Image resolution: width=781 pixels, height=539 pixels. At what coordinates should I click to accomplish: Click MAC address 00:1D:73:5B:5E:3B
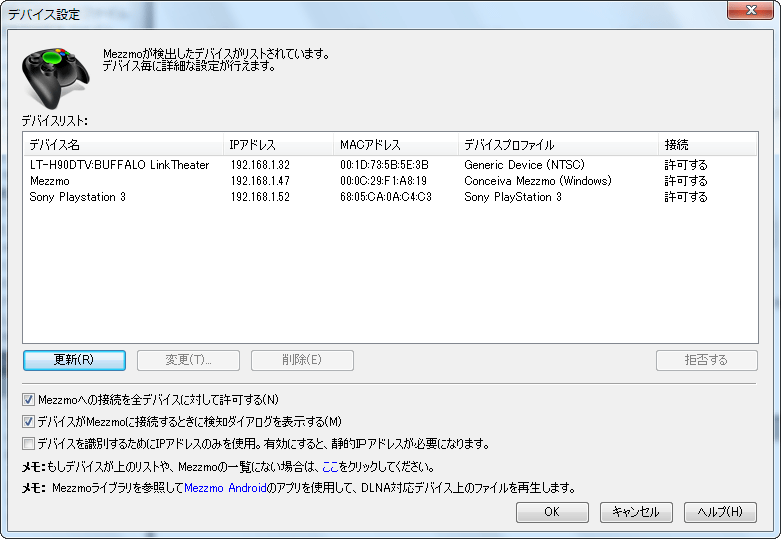click(384, 165)
